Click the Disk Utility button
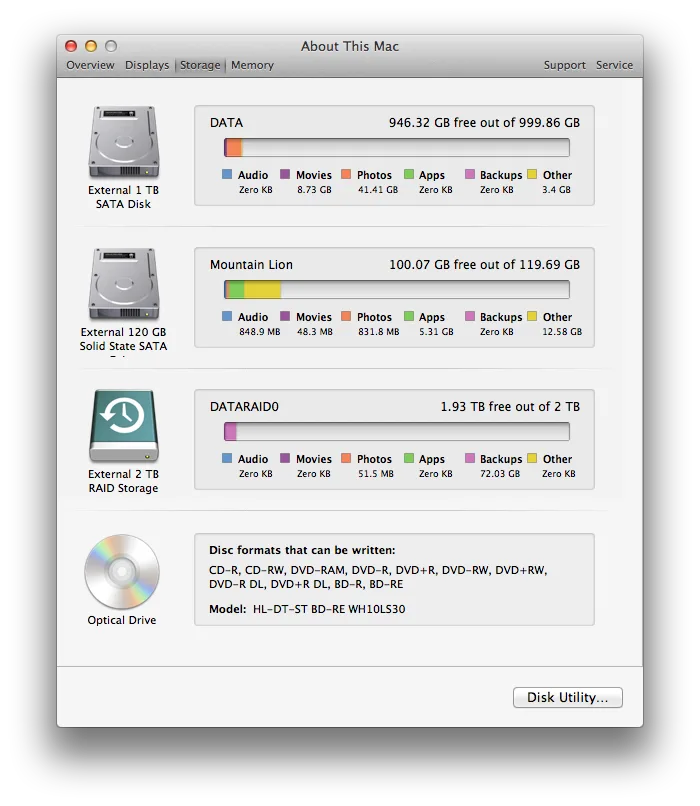The image size is (700, 806). pyautogui.click(x=567, y=698)
